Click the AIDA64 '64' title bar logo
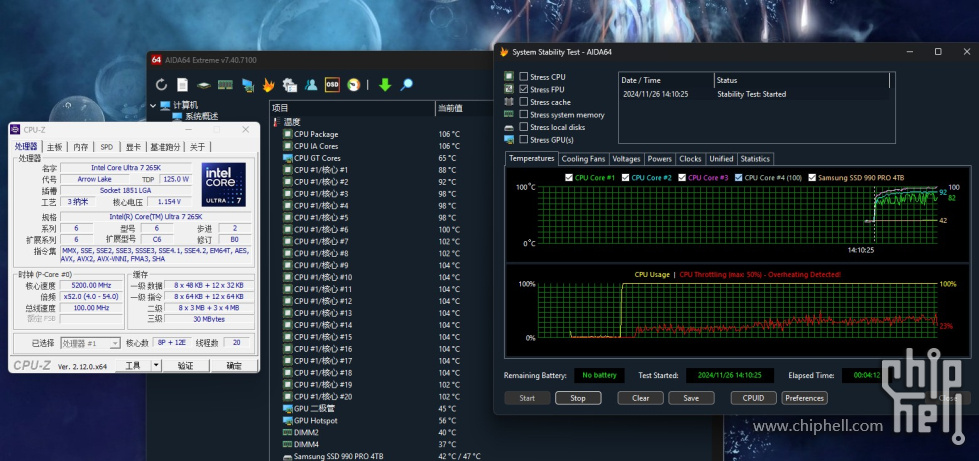 click(x=156, y=60)
